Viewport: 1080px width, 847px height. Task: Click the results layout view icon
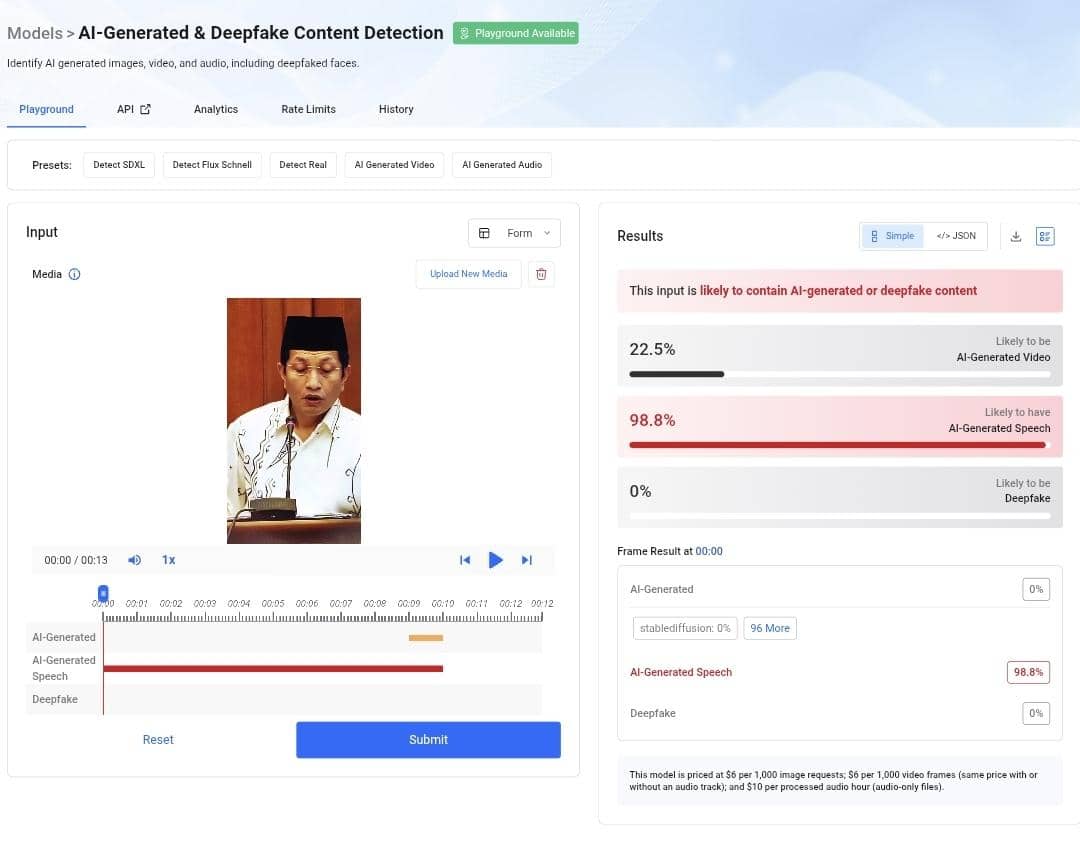1045,236
